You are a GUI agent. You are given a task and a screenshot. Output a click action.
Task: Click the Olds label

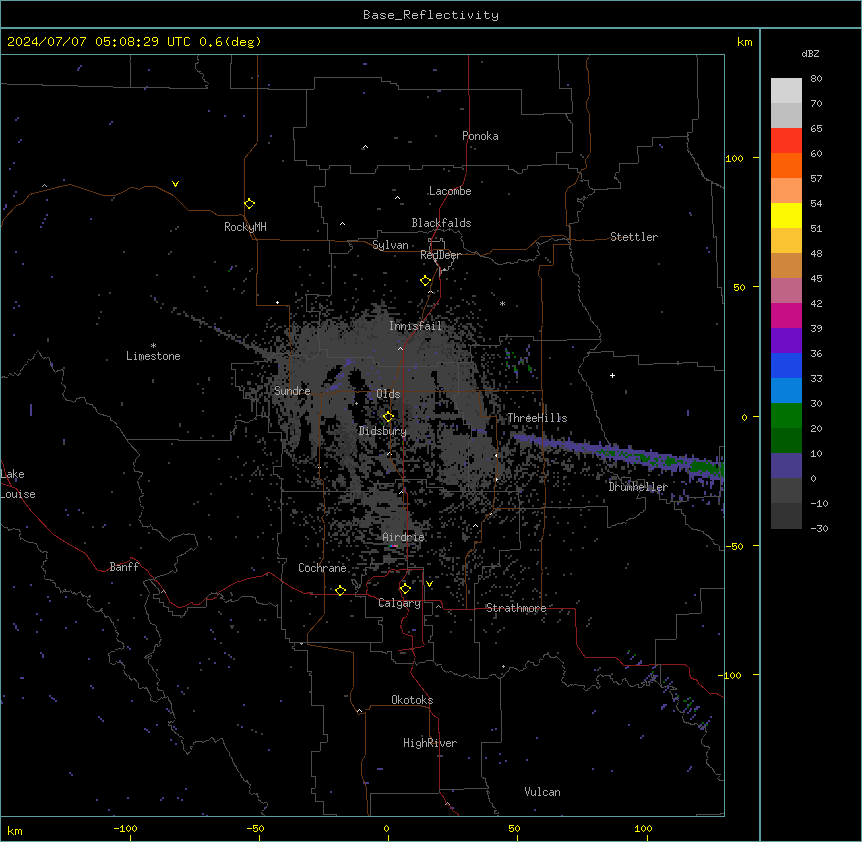point(388,394)
